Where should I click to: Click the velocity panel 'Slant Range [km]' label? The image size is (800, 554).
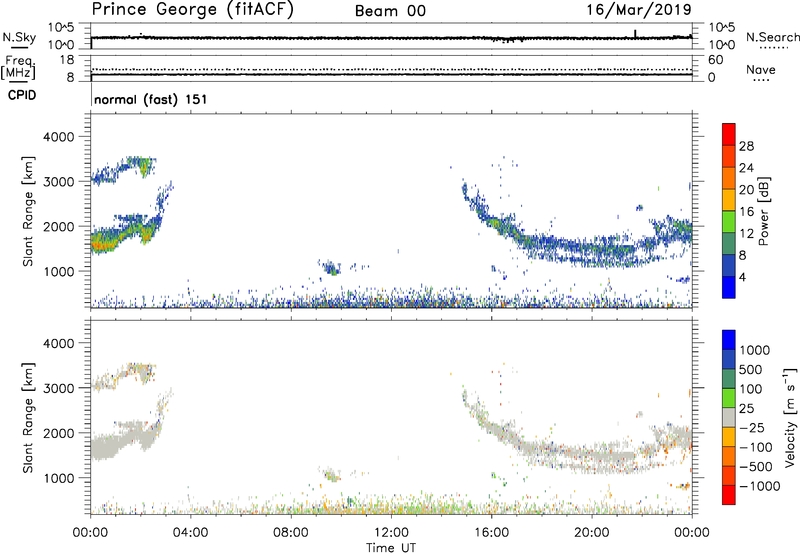click(28, 418)
